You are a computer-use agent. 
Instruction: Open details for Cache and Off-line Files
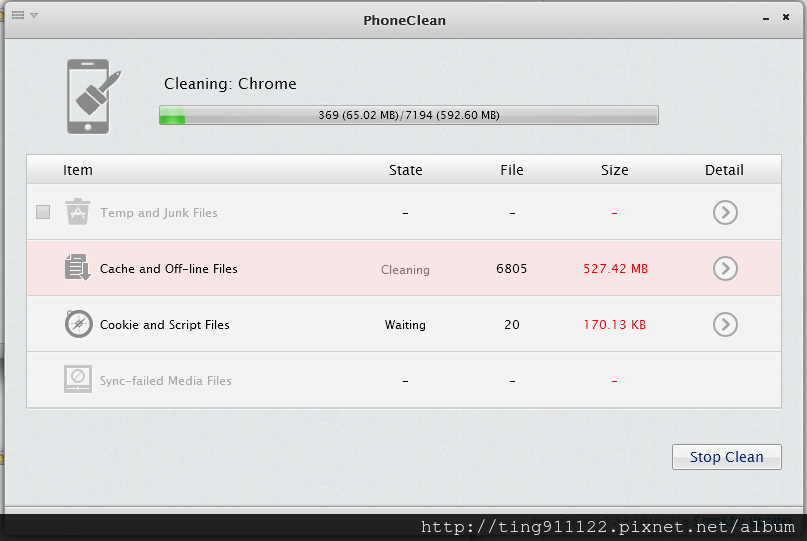pos(725,268)
